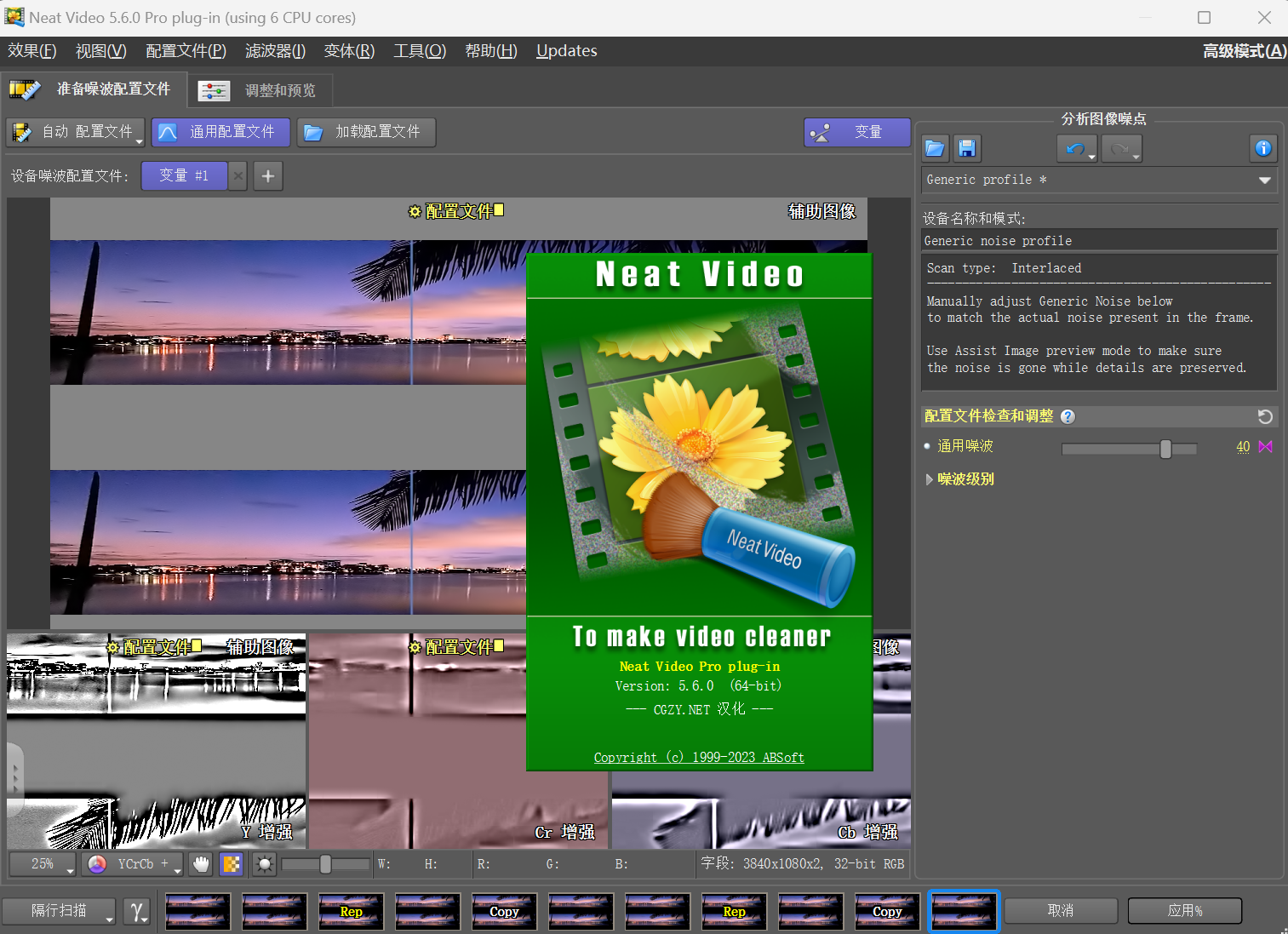
Task: Click the Cr 增强 channel label
Action: [564, 832]
